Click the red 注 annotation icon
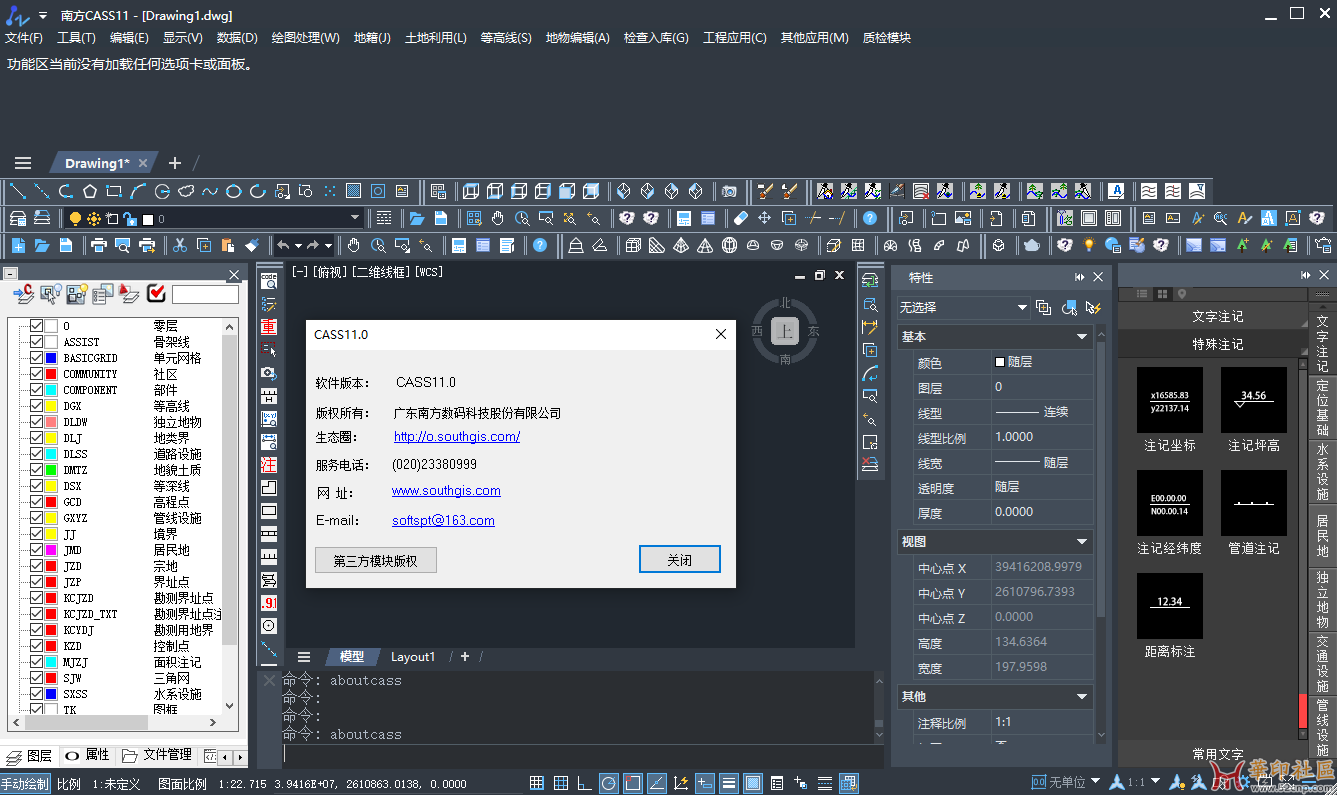 [x=268, y=464]
